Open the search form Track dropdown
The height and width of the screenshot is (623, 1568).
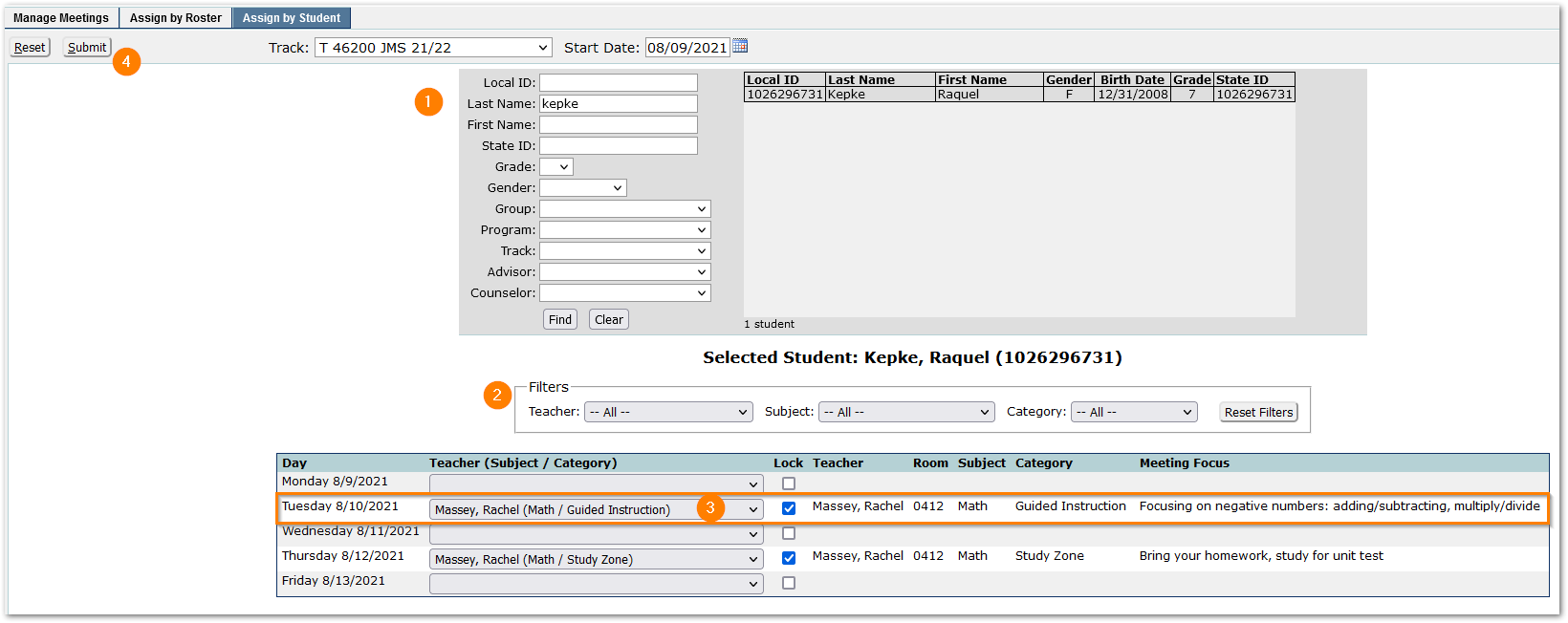coord(625,251)
